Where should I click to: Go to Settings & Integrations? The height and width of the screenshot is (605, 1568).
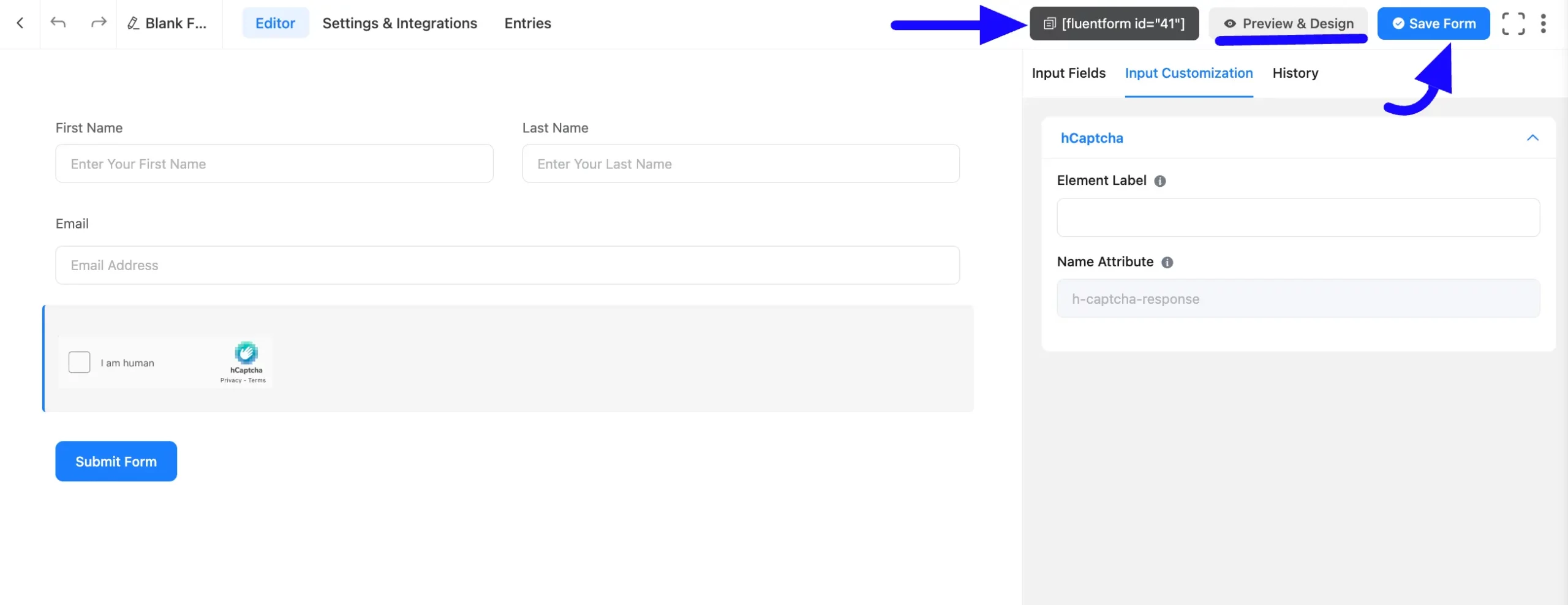pyautogui.click(x=399, y=23)
